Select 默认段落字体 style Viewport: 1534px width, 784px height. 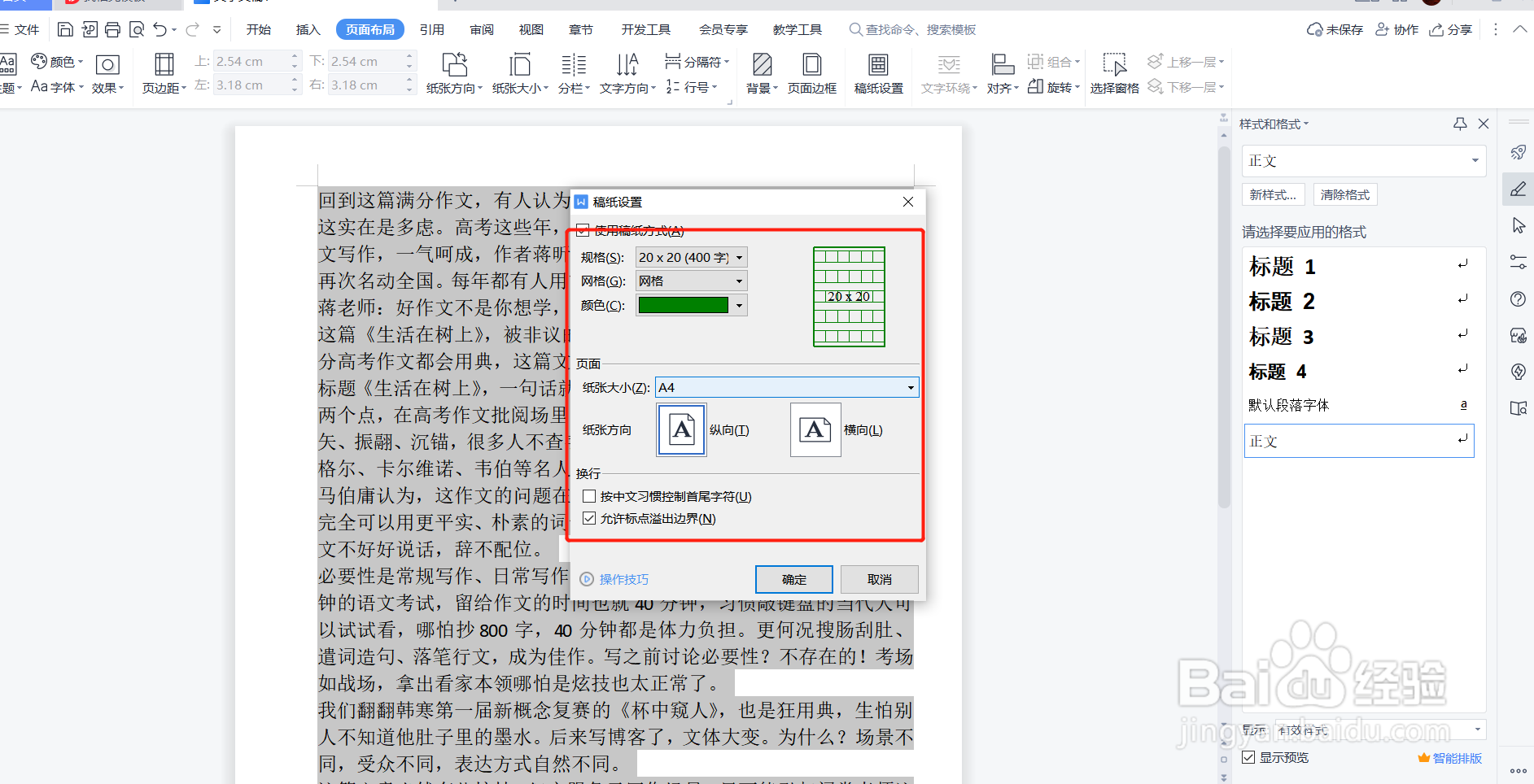tap(1359, 405)
